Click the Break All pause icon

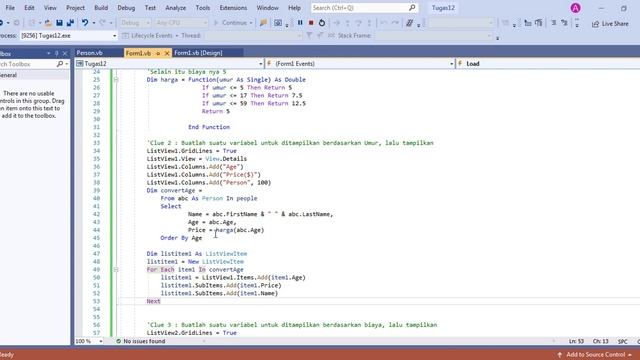(x=300, y=23)
